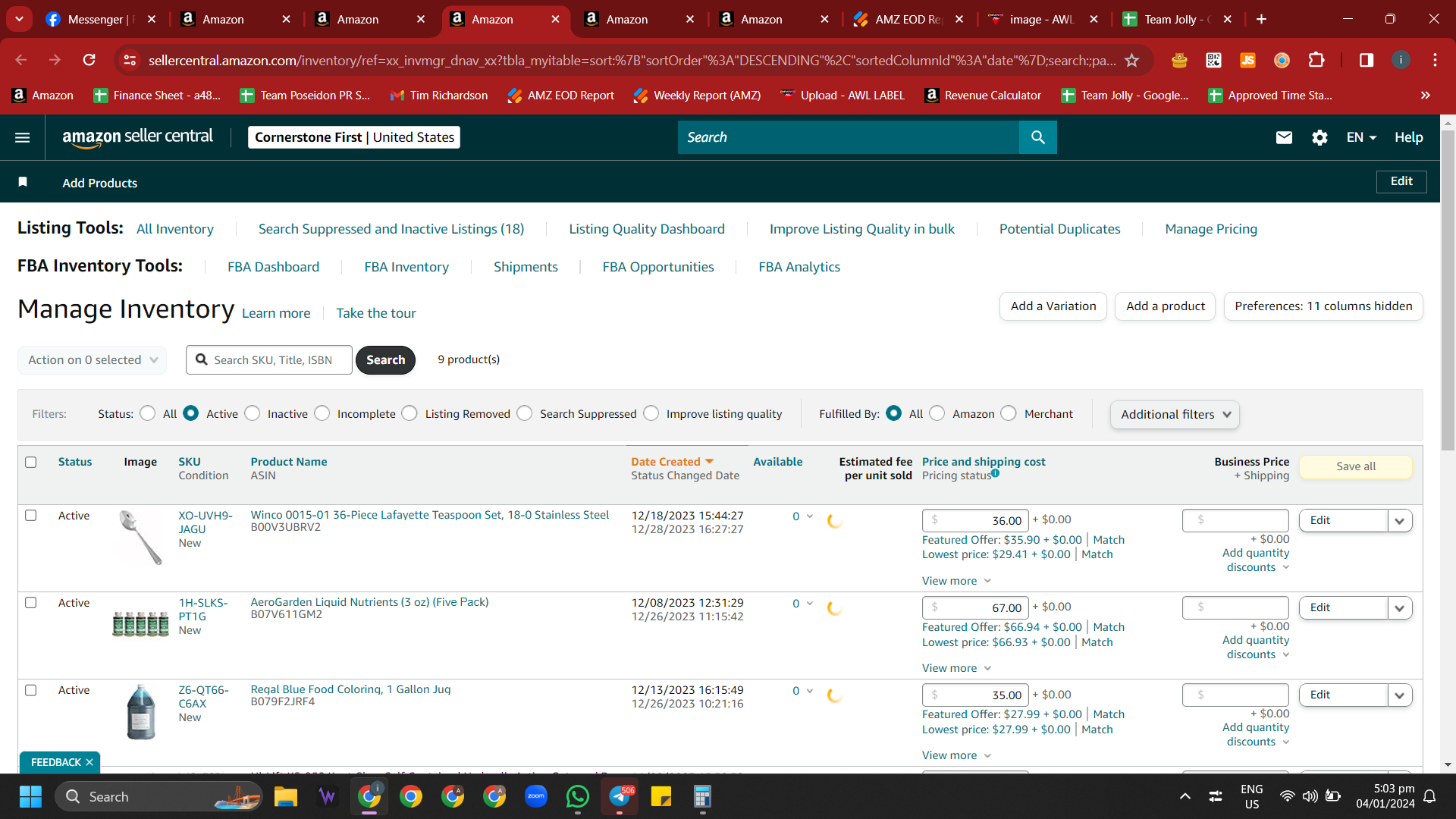Click the JS extension icon
Viewport: 1456px width, 819px height.
click(x=1247, y=60)
